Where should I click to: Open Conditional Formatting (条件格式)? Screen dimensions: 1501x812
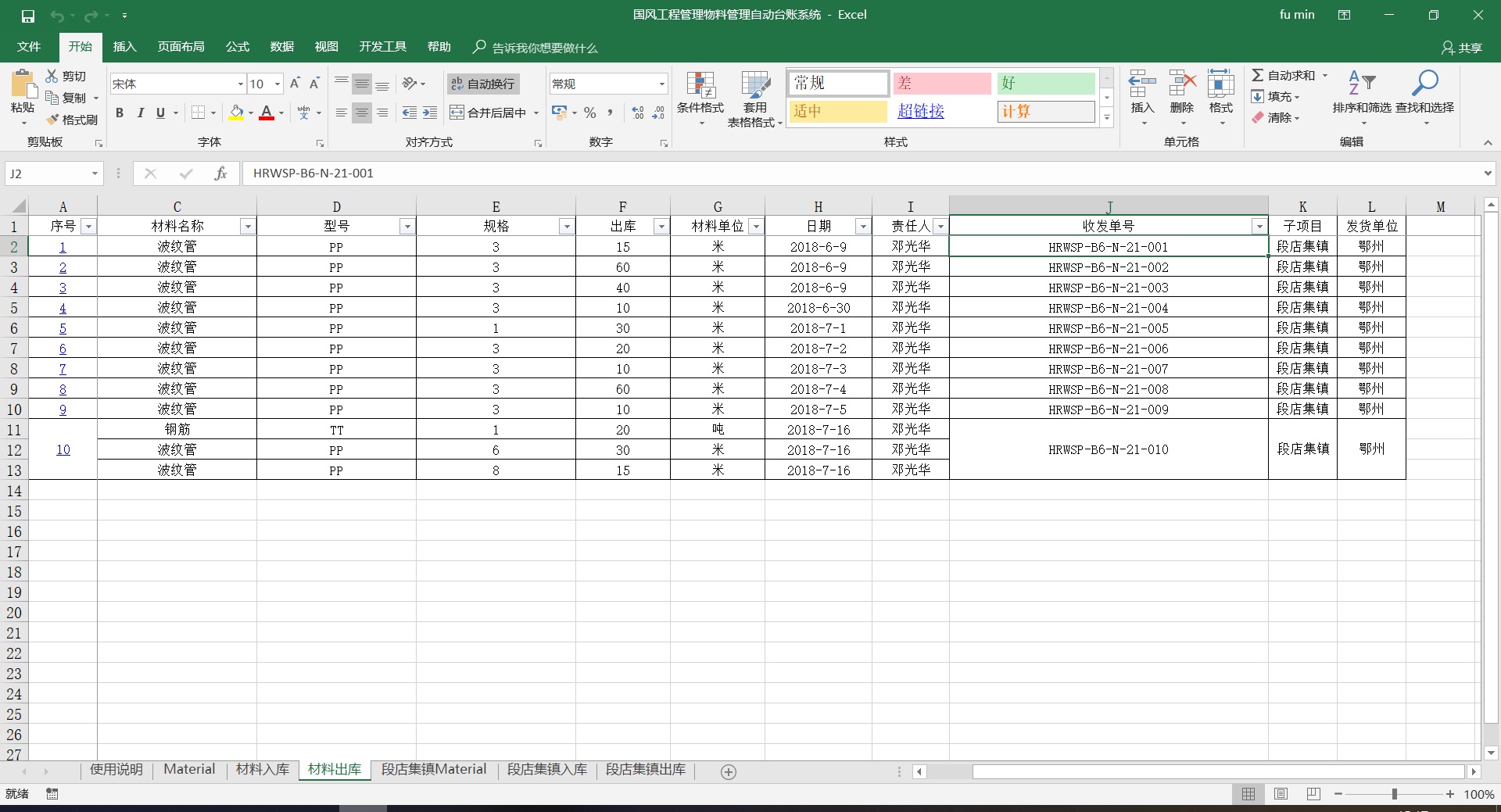[700, 99]
